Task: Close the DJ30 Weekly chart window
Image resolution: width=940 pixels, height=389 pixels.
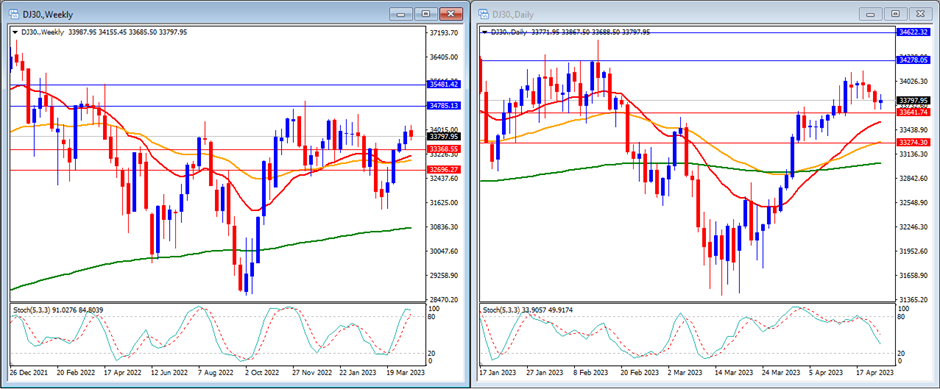Action: 450,13
